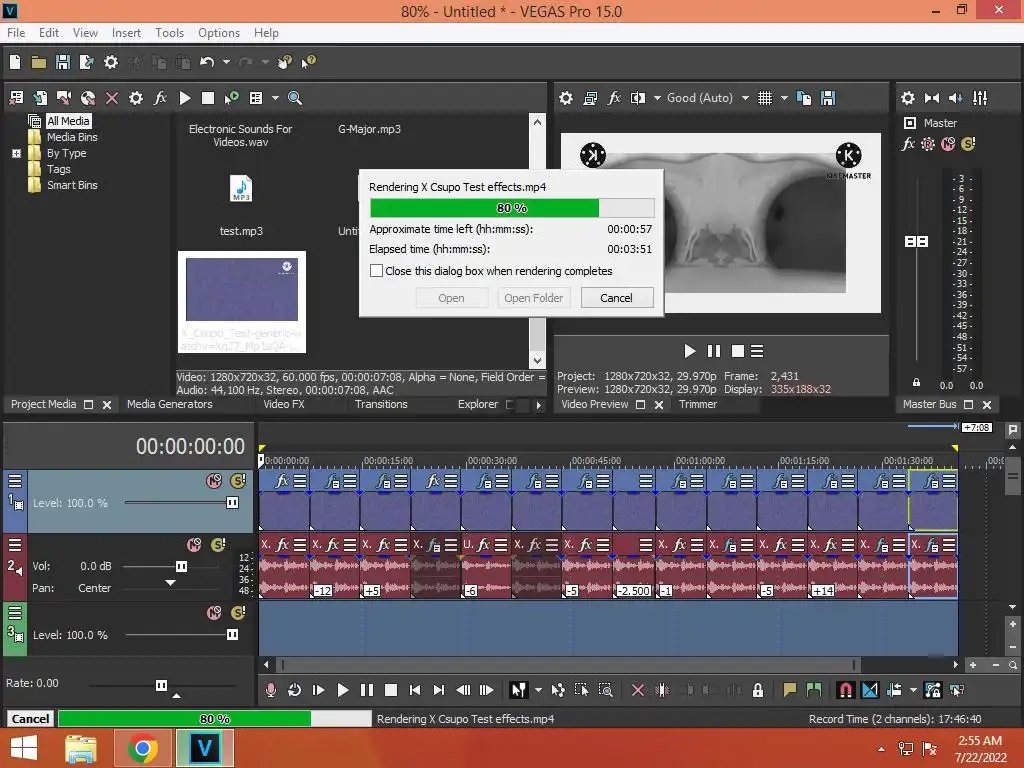The height and width of the screenshot is (768, 1024).
Task: Toggle Solo on audio track 2
Action: click(218, 545)
